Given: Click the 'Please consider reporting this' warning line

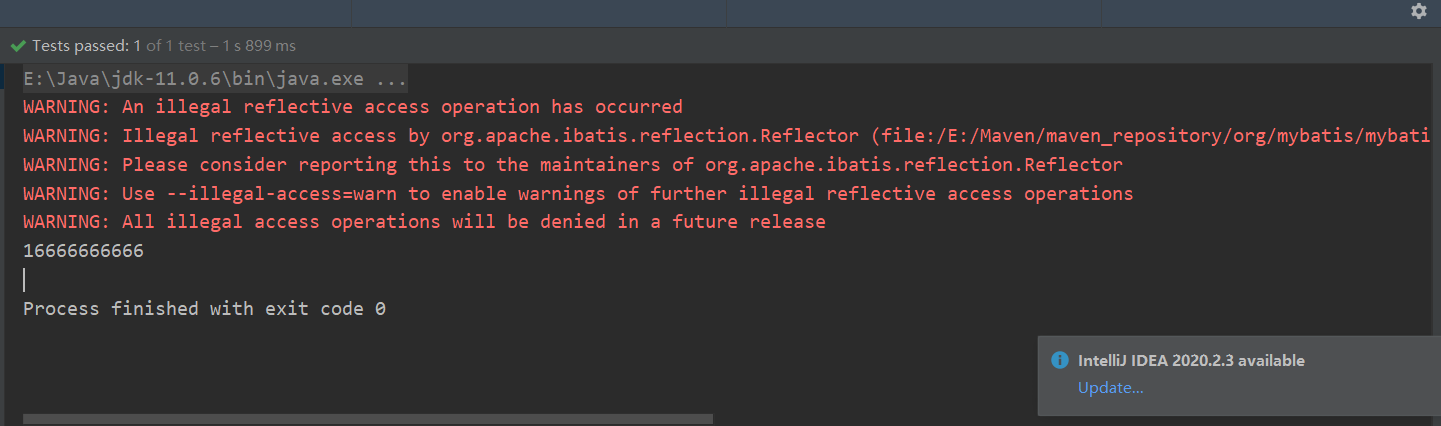Looking at the screenshot, I should 573,165.
